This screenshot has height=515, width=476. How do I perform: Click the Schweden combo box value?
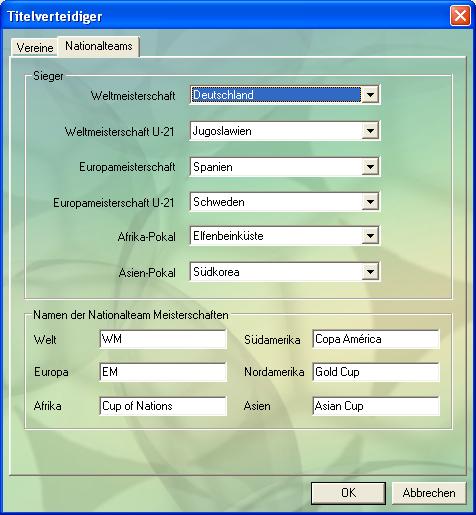tap(276, 202)
